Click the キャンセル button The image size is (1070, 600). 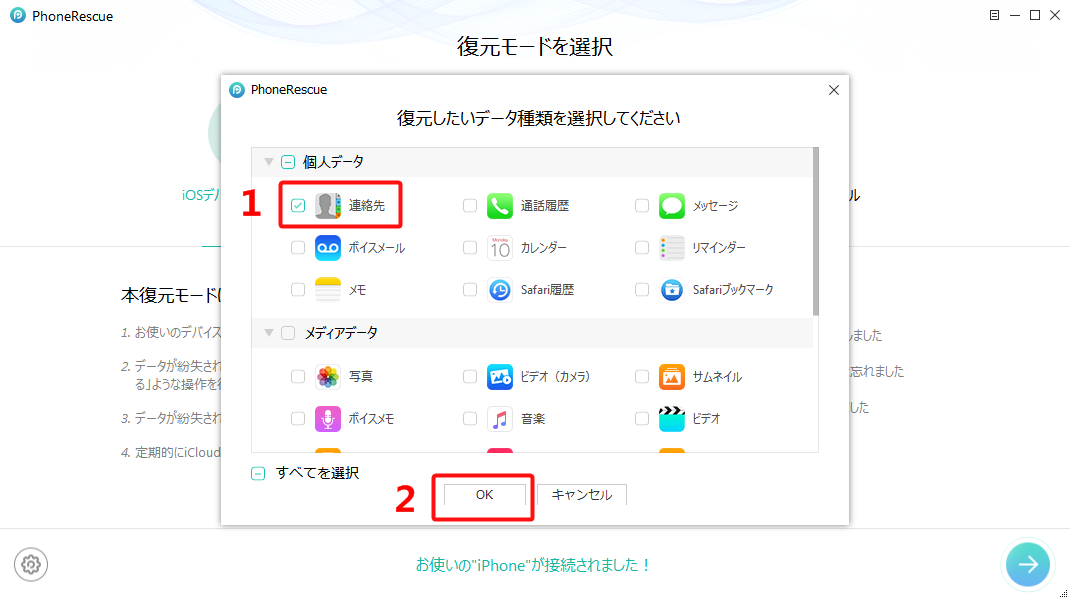click(581, 495)
